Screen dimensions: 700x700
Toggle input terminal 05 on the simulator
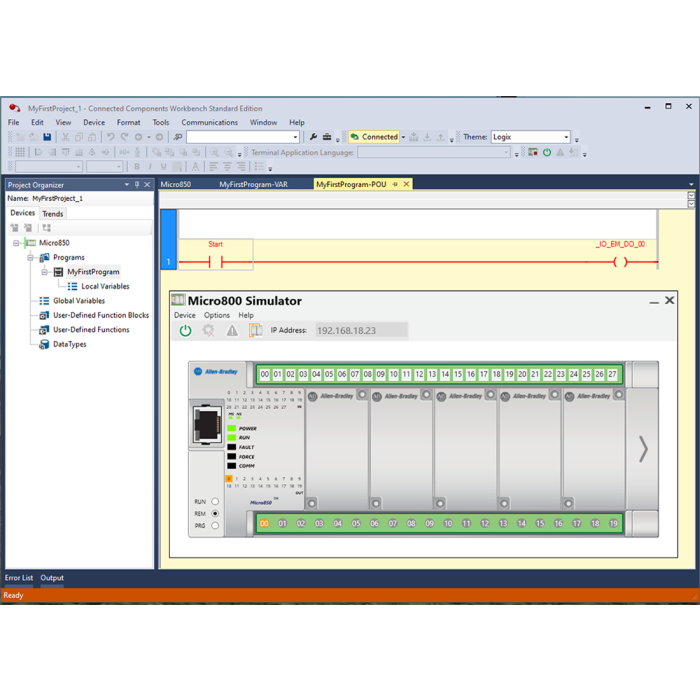(x=329, y=375)
